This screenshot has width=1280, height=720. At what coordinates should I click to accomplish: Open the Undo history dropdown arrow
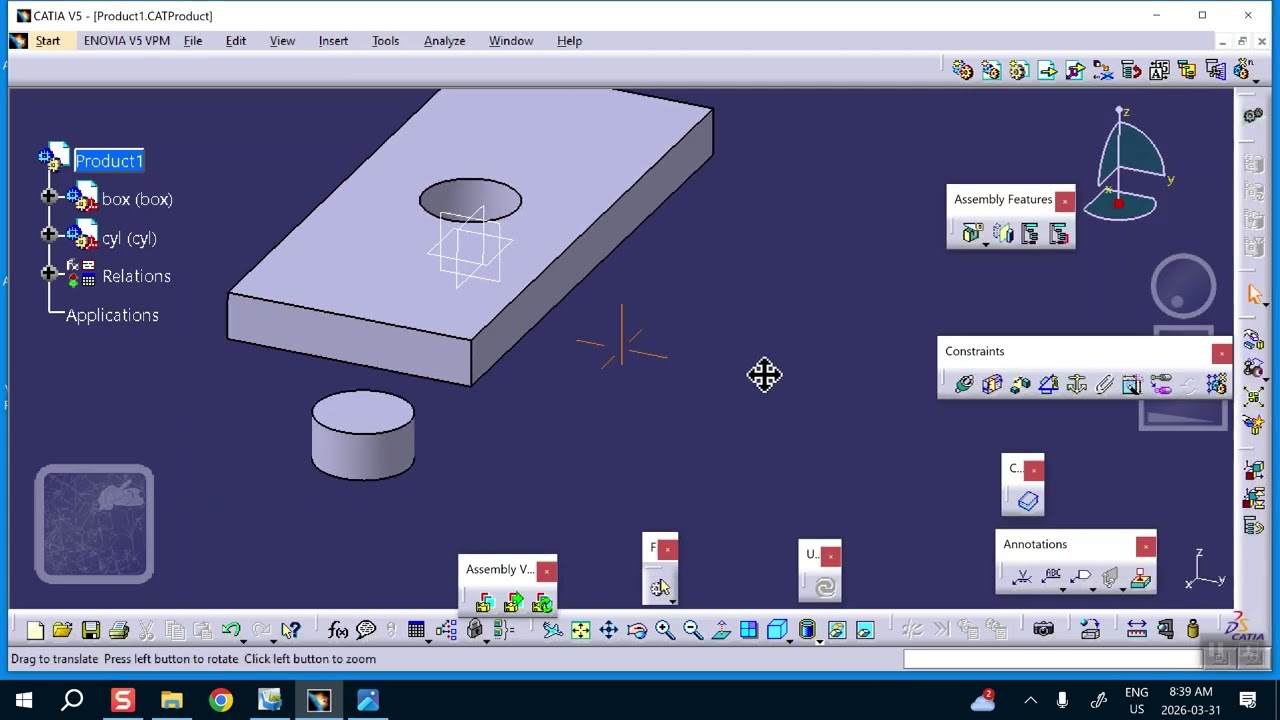(245, 640)
